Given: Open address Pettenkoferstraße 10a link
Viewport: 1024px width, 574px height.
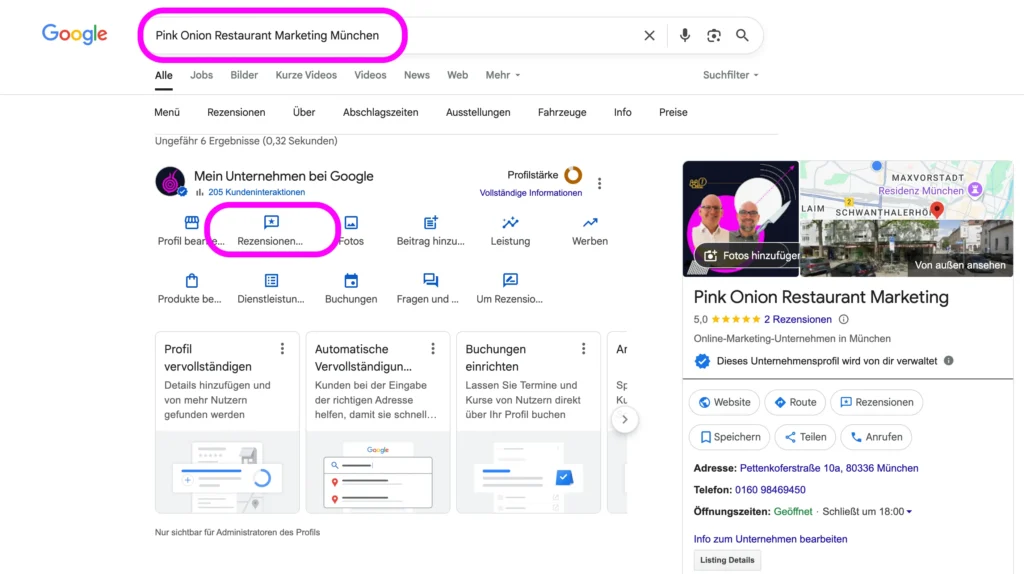Looking at the screenshot, I should [x=829, y=468].
